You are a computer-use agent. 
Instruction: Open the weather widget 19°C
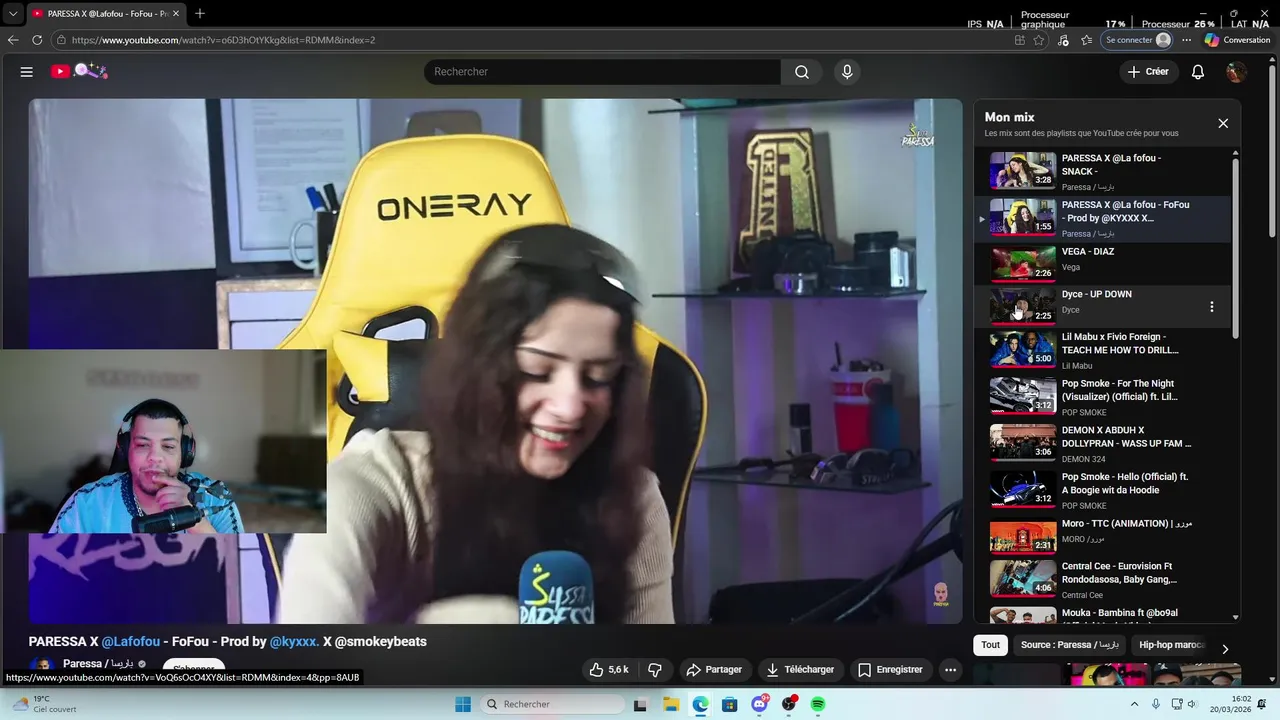(x=46, y=704)
